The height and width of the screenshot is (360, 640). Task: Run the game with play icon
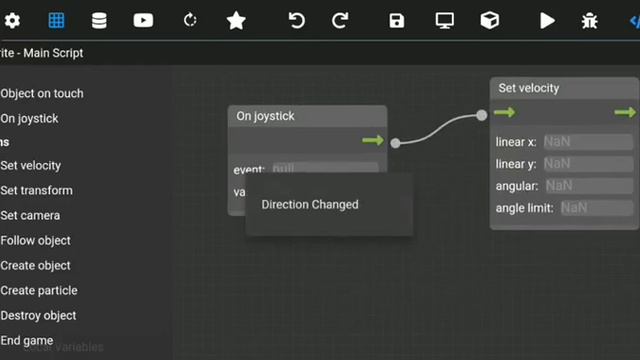[547, 20]
